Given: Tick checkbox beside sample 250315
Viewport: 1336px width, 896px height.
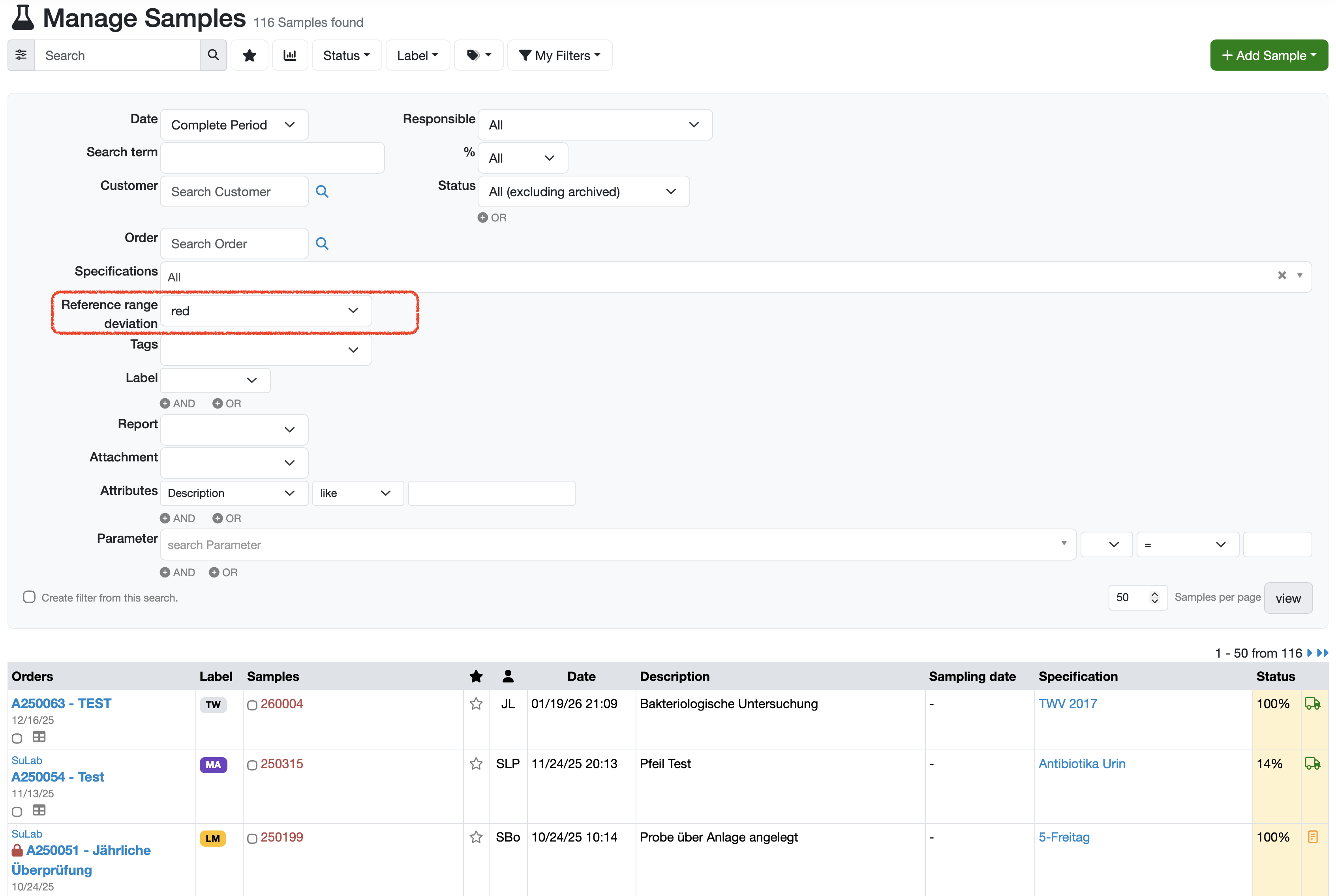Looking at the screenshot, I should pyautogui.click(x=252, y=765).
